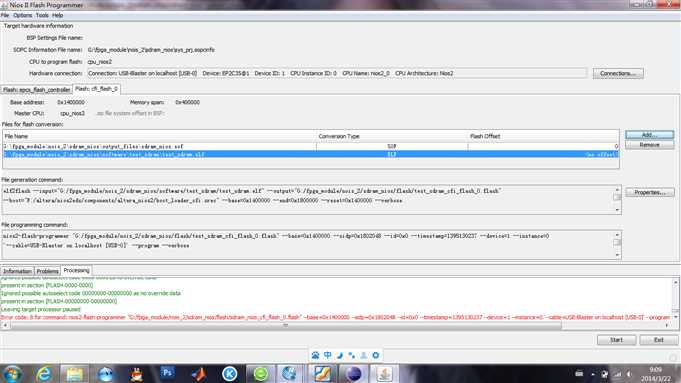681x383 pixels.
Task: Open the QQ penguin taskbar icon
Action: pyautogui.click(x=137, y=373)
